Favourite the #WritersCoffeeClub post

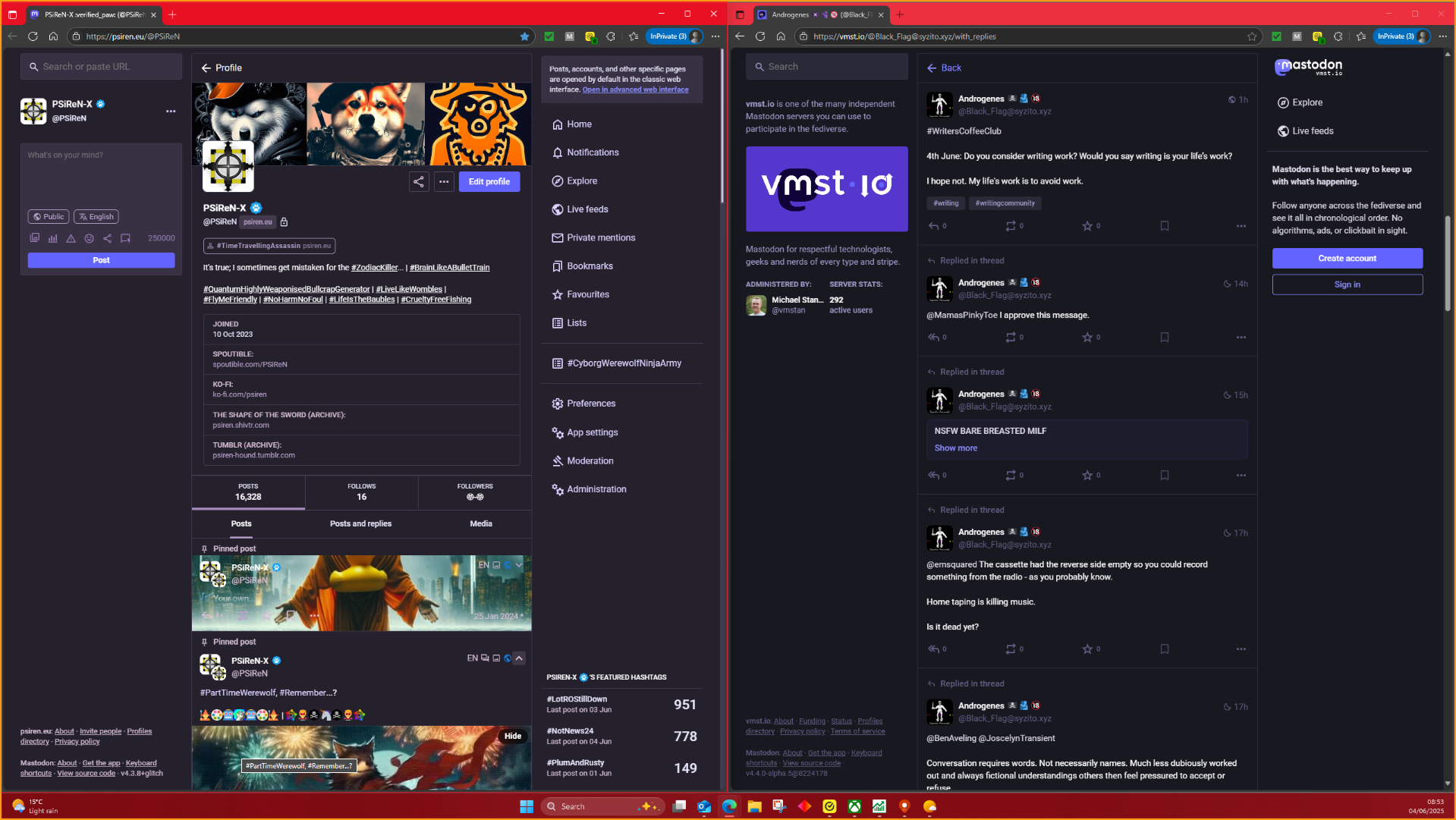(x=1087, y=226)
